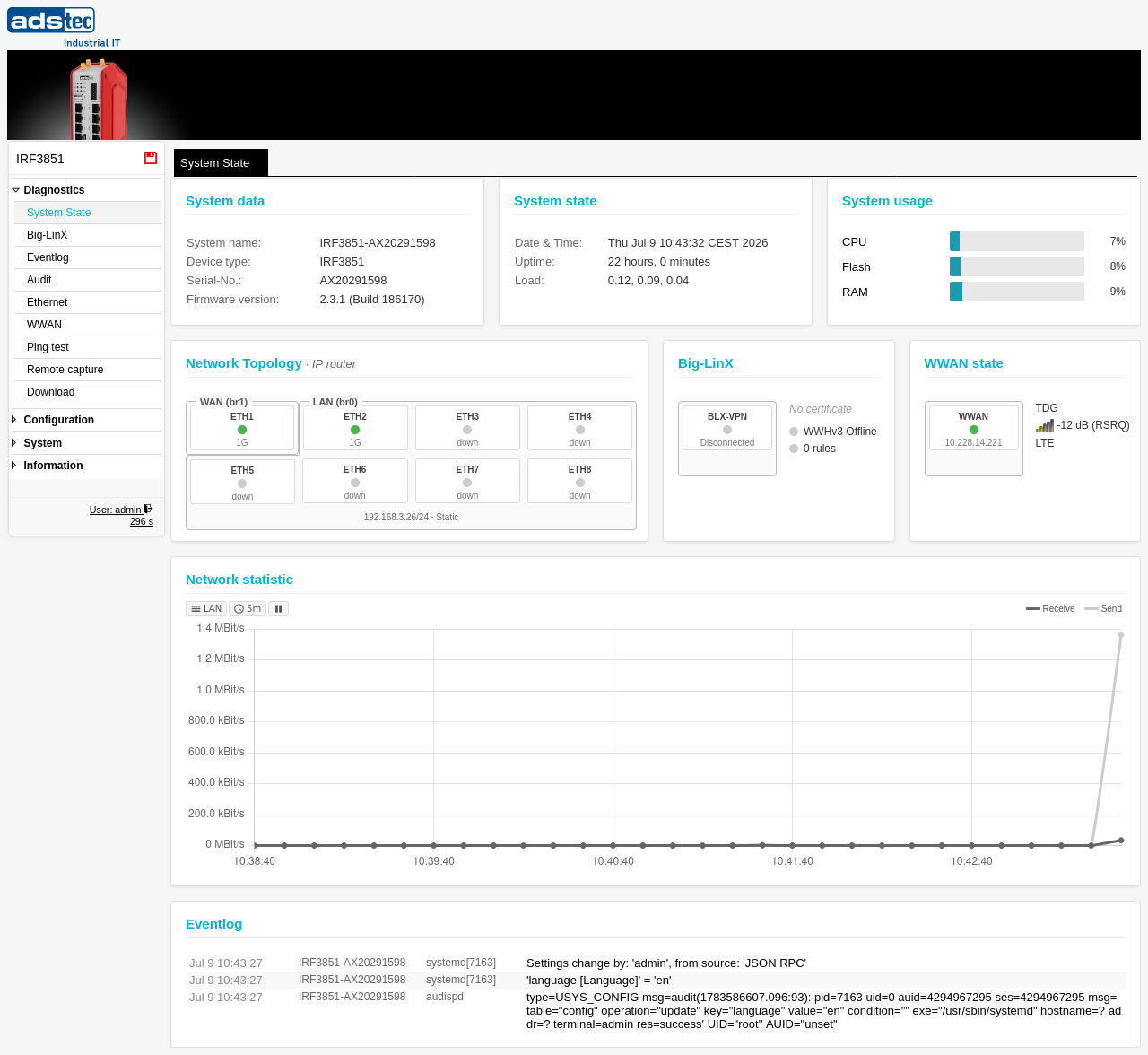Open the WWAN diagnostics page
Viewport: 1148px width, 1055px height.
click(88, 325)
